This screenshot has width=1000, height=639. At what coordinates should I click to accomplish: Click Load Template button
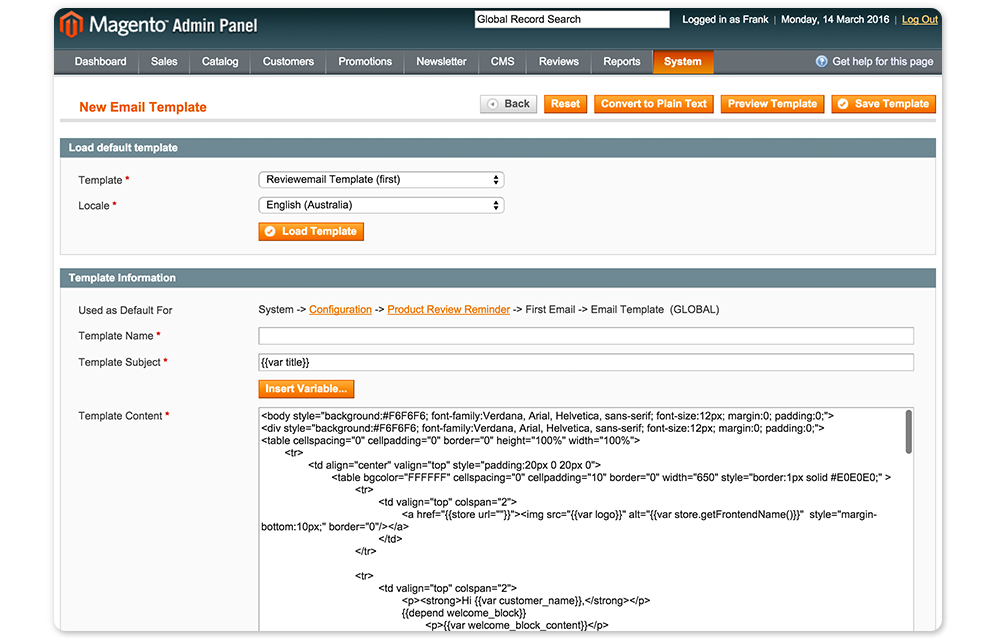(x=311, y=231)
